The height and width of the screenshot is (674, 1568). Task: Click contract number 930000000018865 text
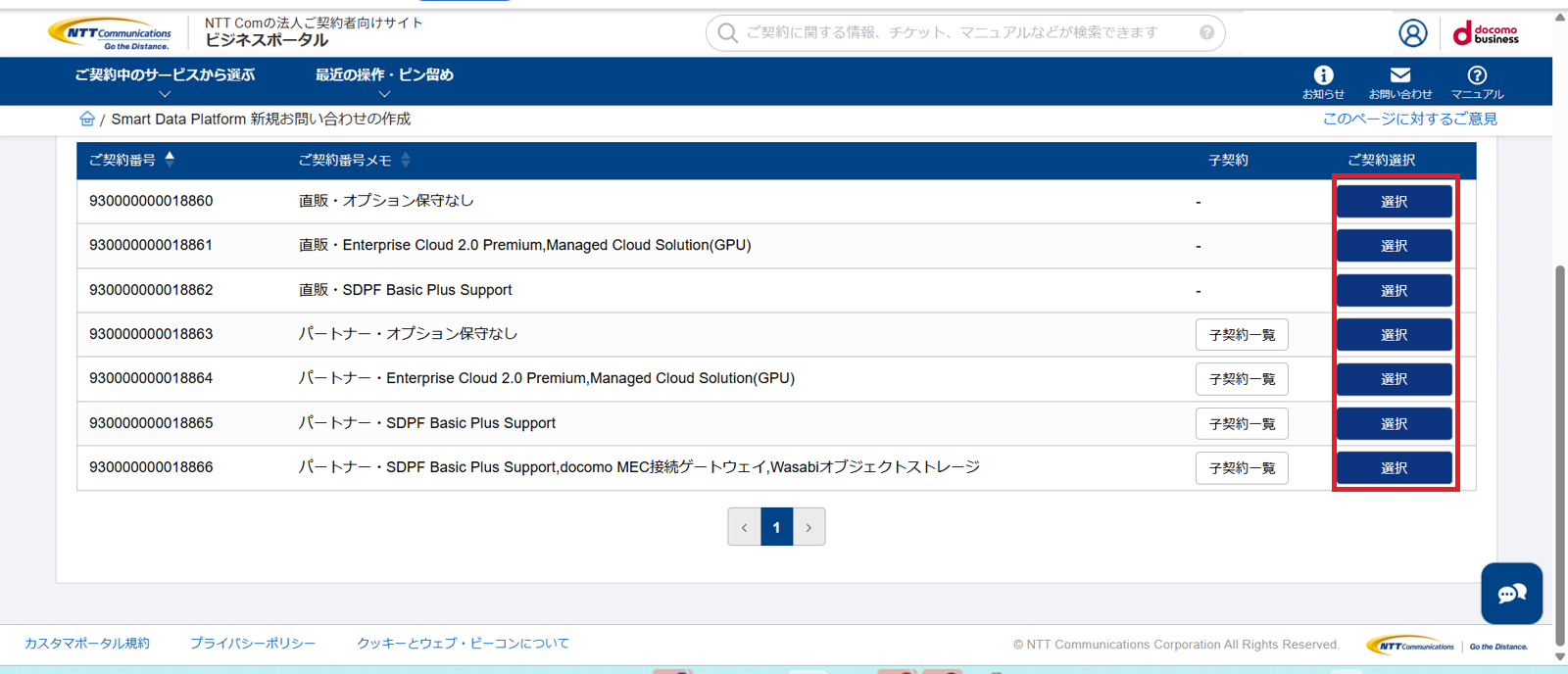[151, 423]
